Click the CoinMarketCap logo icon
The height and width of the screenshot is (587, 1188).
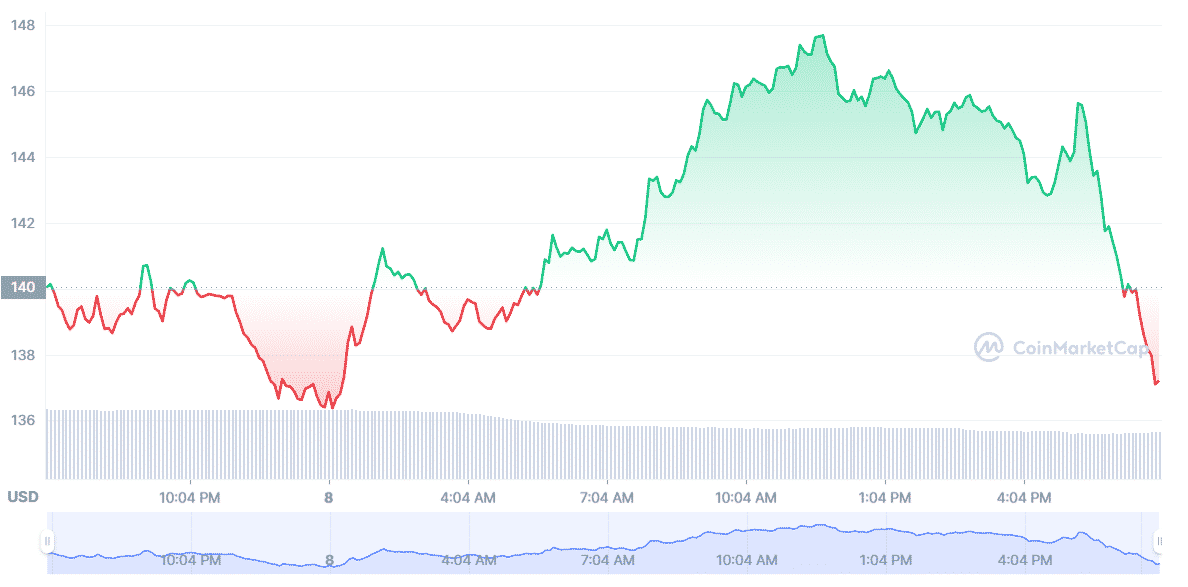pos(989,347)
